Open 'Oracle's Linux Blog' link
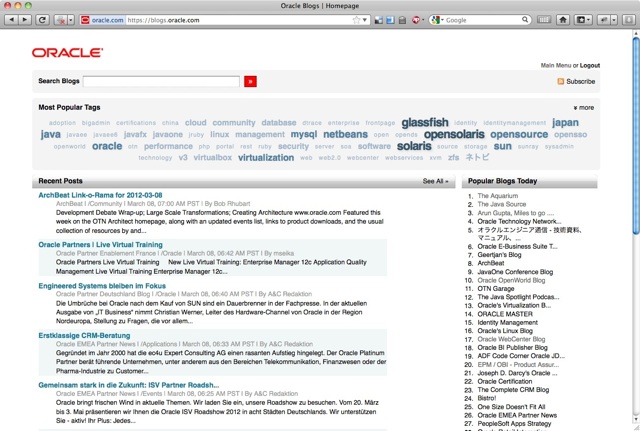The image size is (640, 431). [505, 331]
